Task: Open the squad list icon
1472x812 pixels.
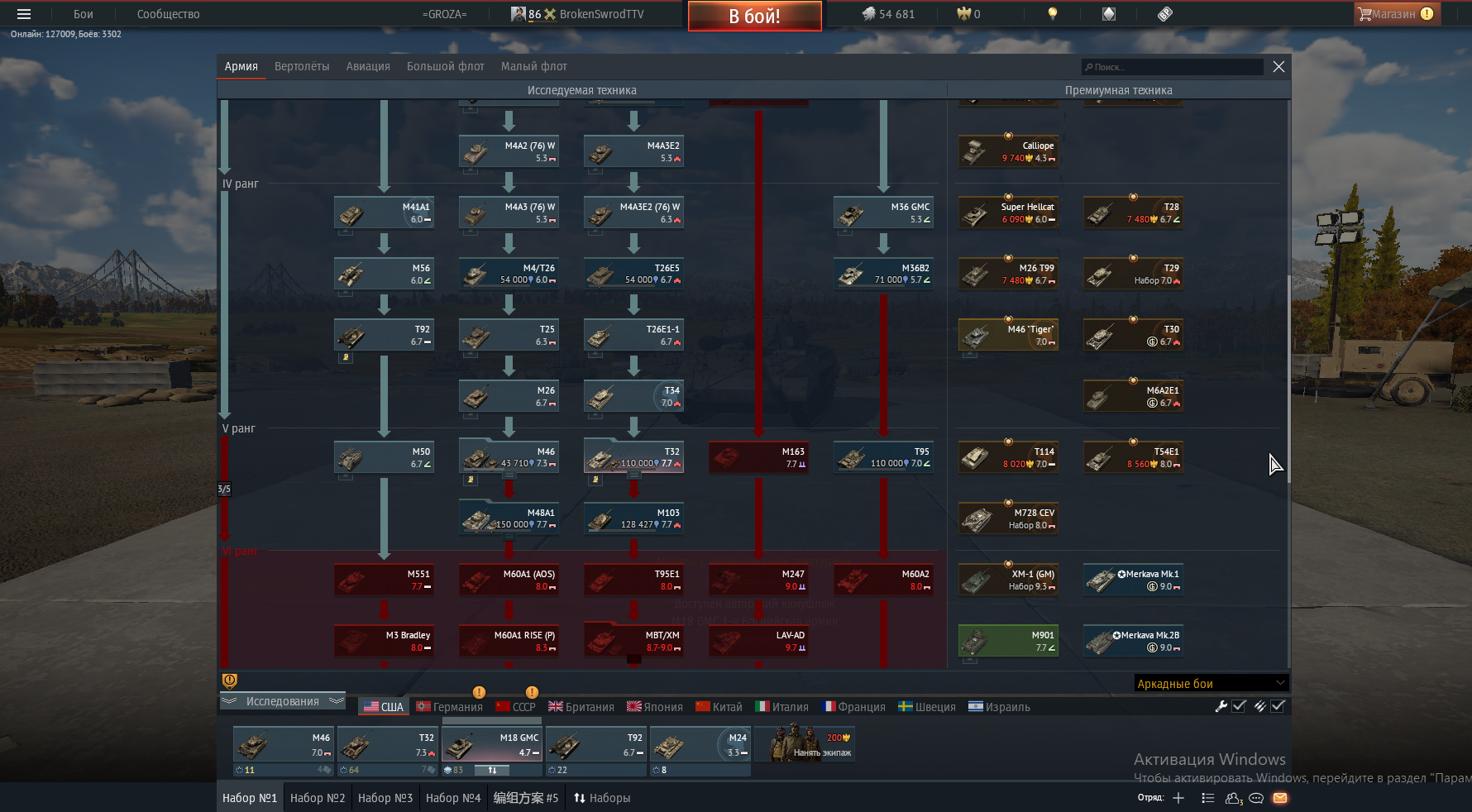Action: 1207,798
